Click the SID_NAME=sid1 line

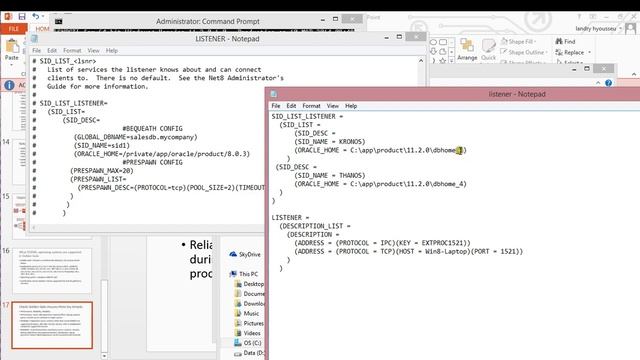102,145
